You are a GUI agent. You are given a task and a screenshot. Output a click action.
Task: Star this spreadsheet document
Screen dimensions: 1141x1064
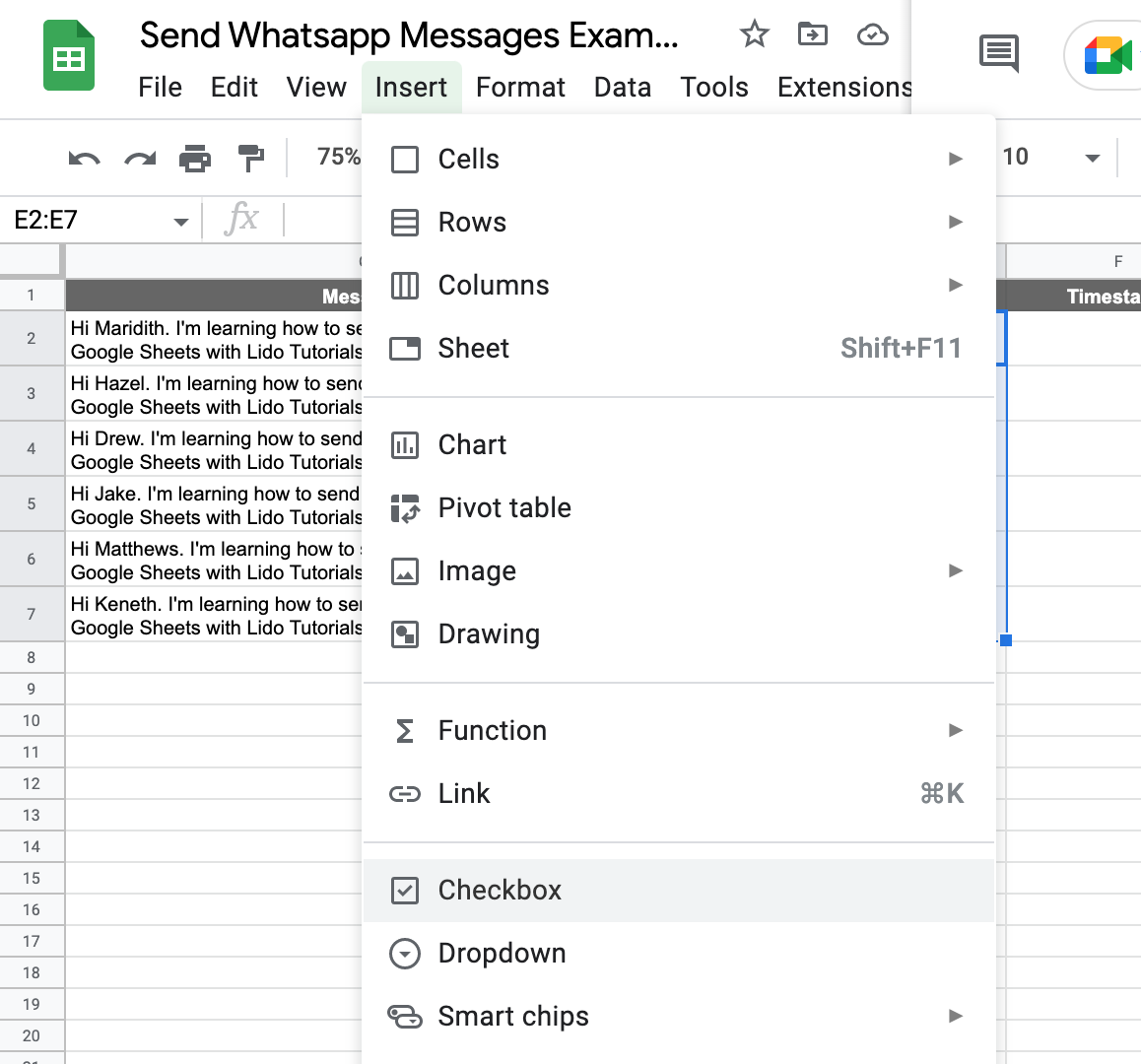pos(754,35)
